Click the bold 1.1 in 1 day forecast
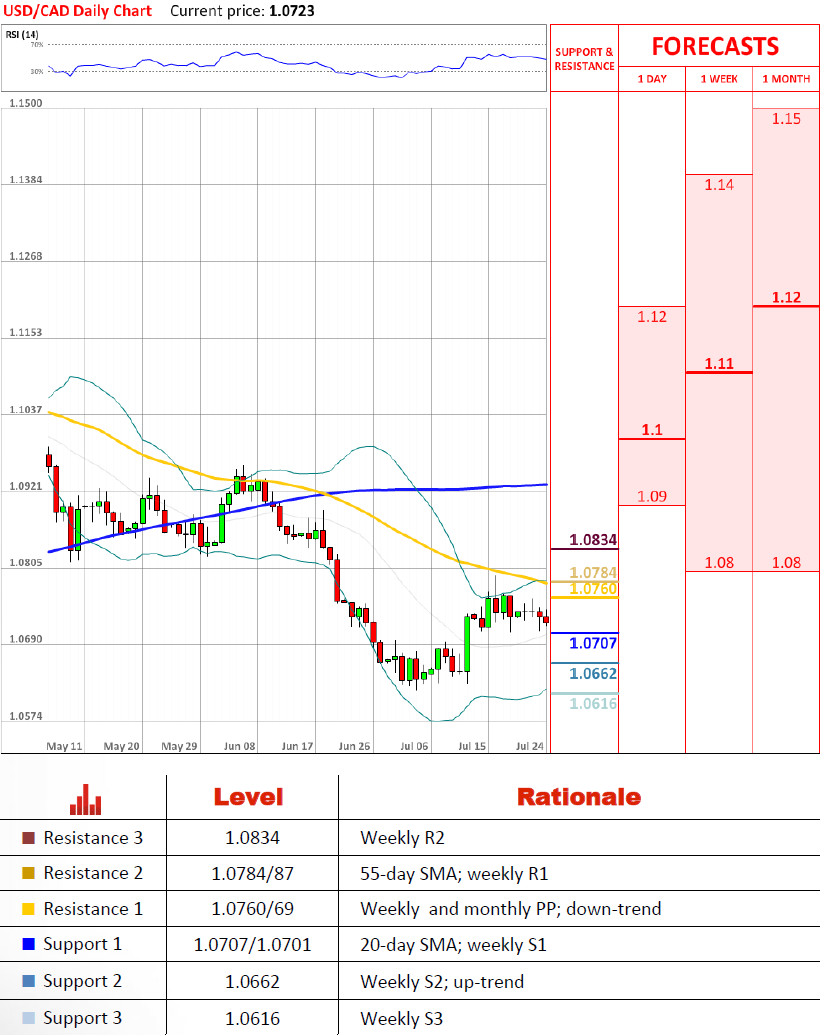820x1035 pixels. pos(652,430)
